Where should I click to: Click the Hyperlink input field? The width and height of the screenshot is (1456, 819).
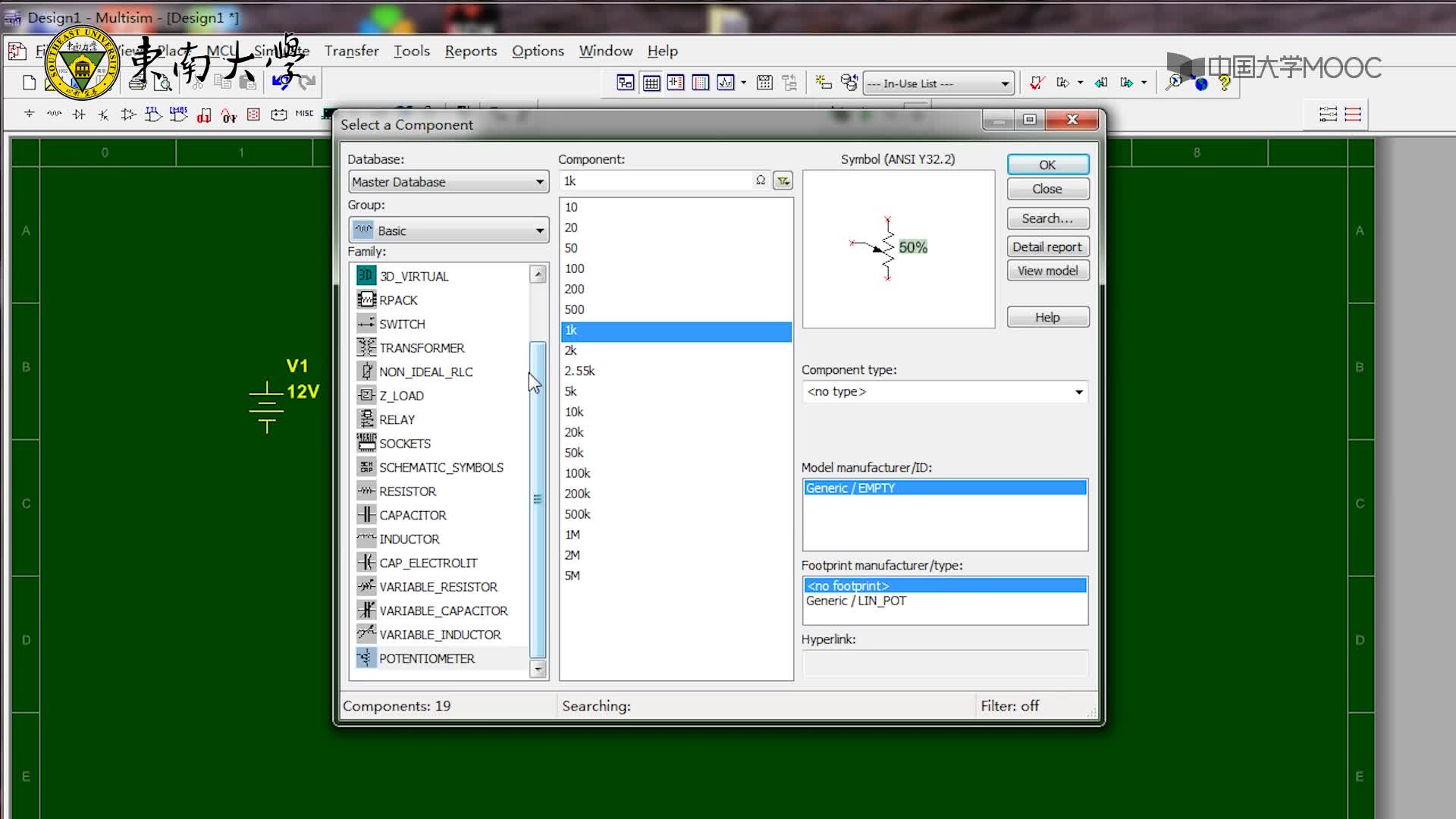coord(943,662)
